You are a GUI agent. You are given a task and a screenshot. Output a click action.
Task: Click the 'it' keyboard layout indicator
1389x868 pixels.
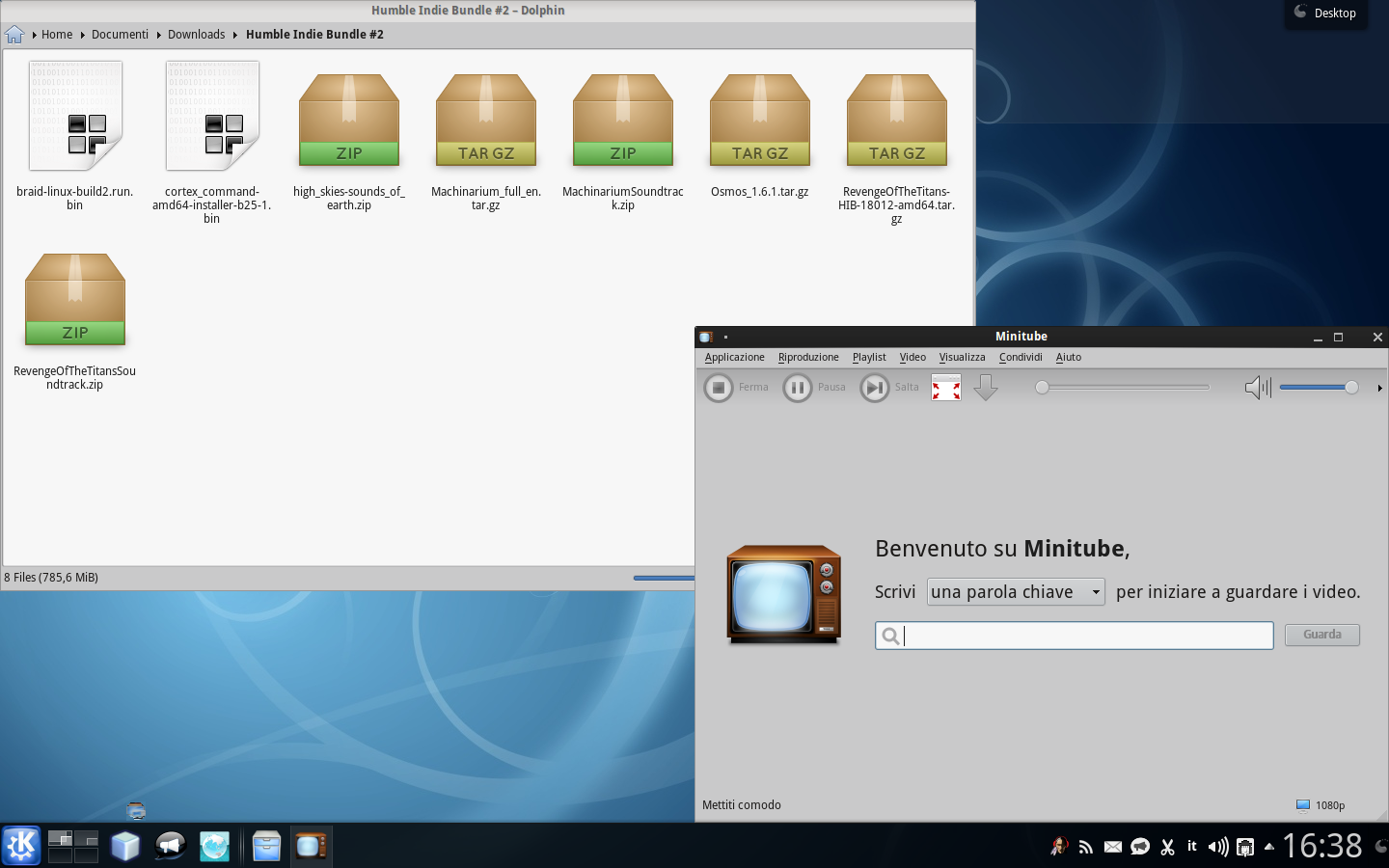click(1192, 846)
